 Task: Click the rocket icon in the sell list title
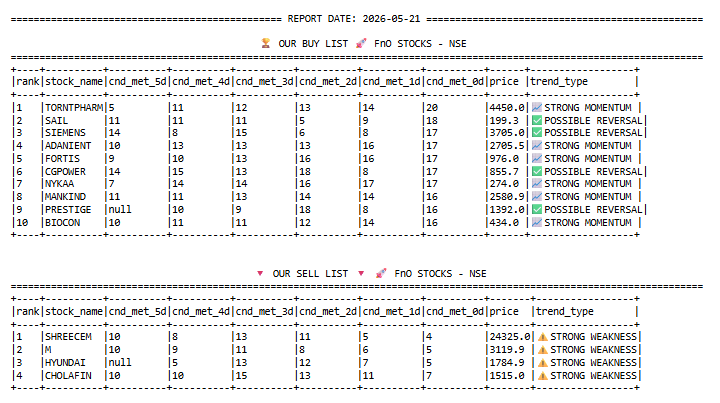click(381, 273)
